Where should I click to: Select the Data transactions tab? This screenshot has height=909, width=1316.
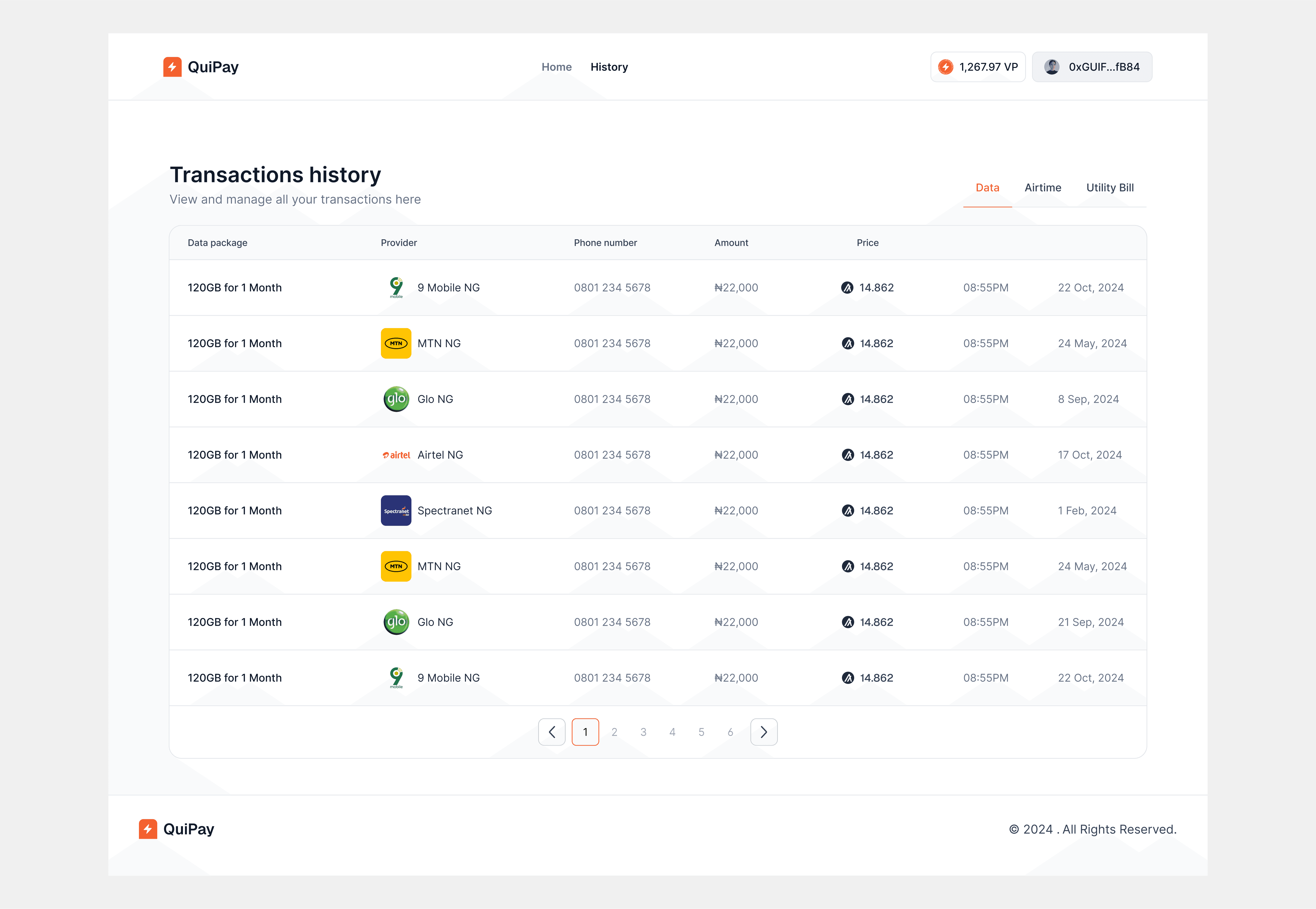point(987,187)
